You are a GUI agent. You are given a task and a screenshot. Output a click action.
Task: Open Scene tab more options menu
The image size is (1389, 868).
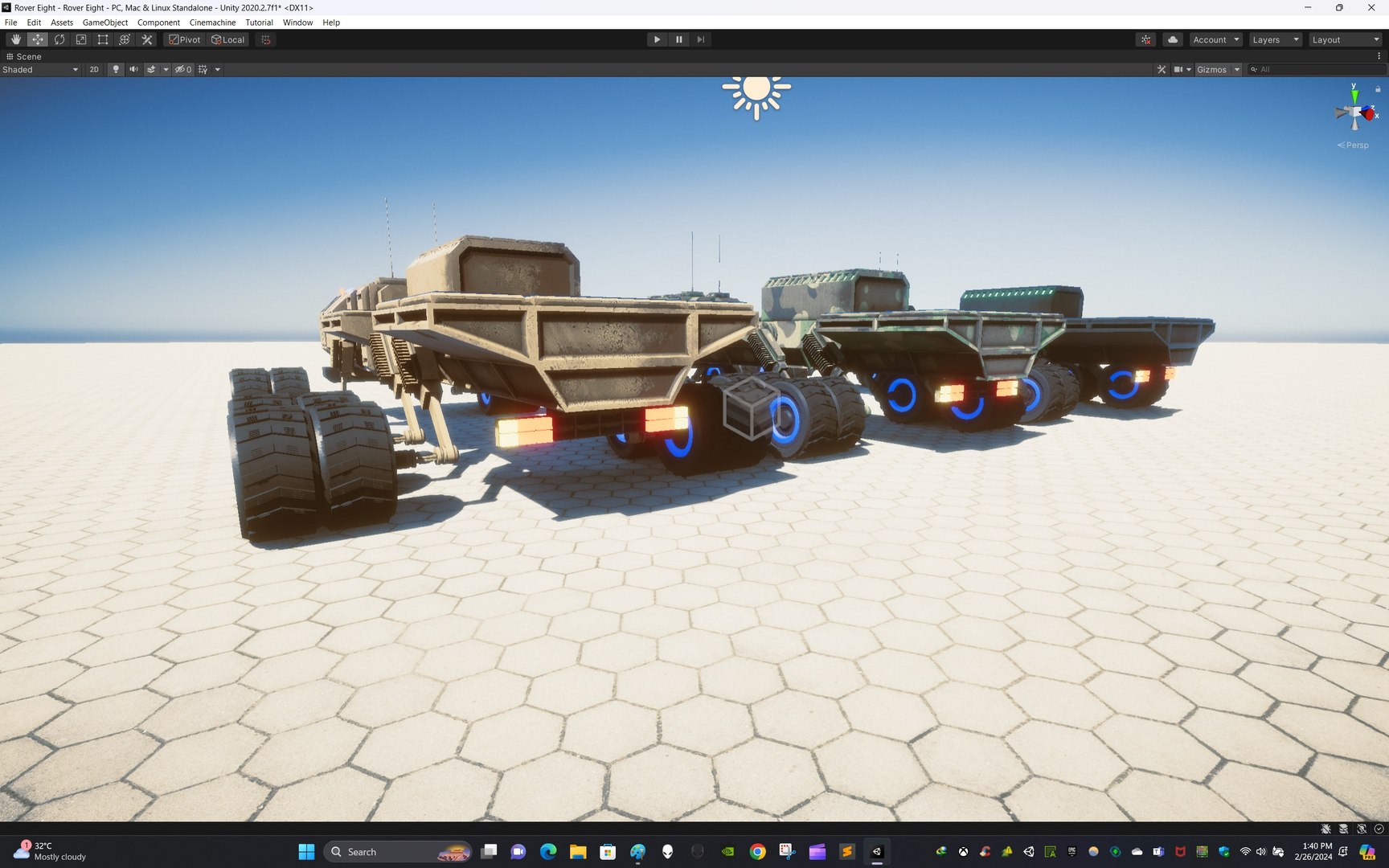[x=1379, y=56]
